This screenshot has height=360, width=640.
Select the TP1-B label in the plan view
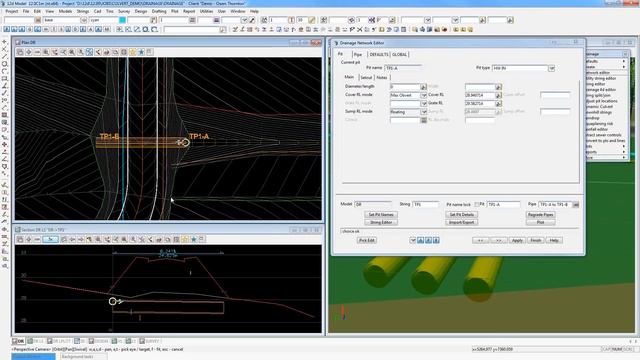(109, 137)
